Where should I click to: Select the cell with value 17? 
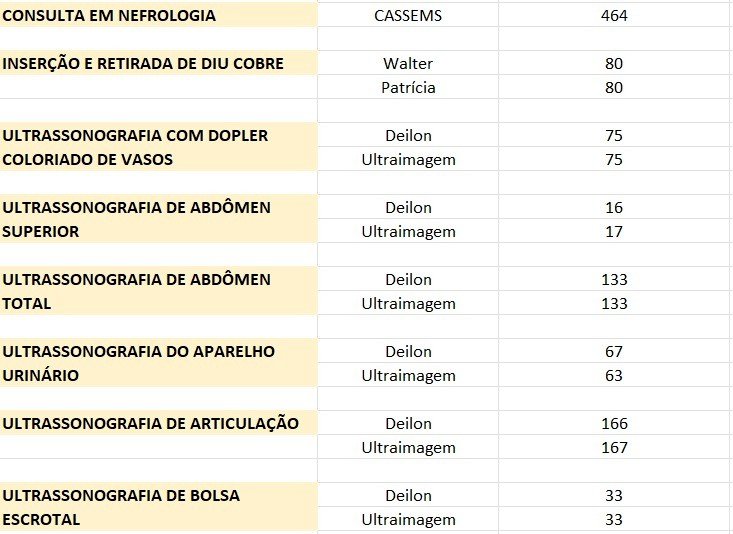click(x=614, y=231)
